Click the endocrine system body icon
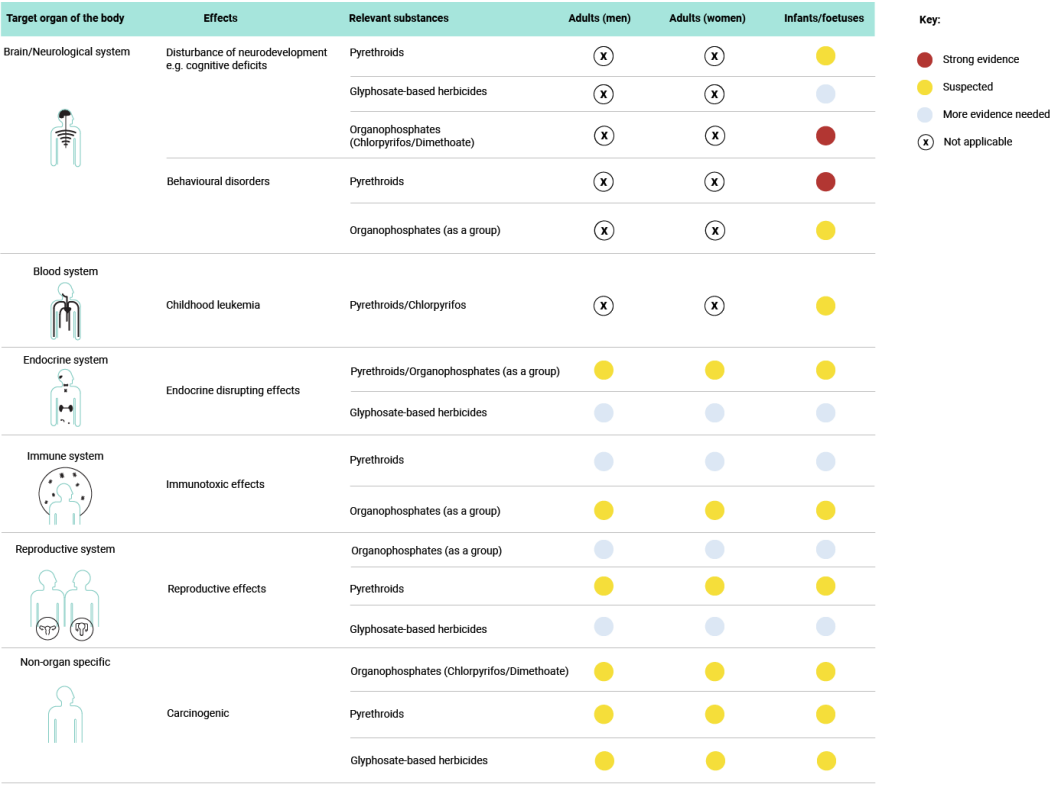 66,398
